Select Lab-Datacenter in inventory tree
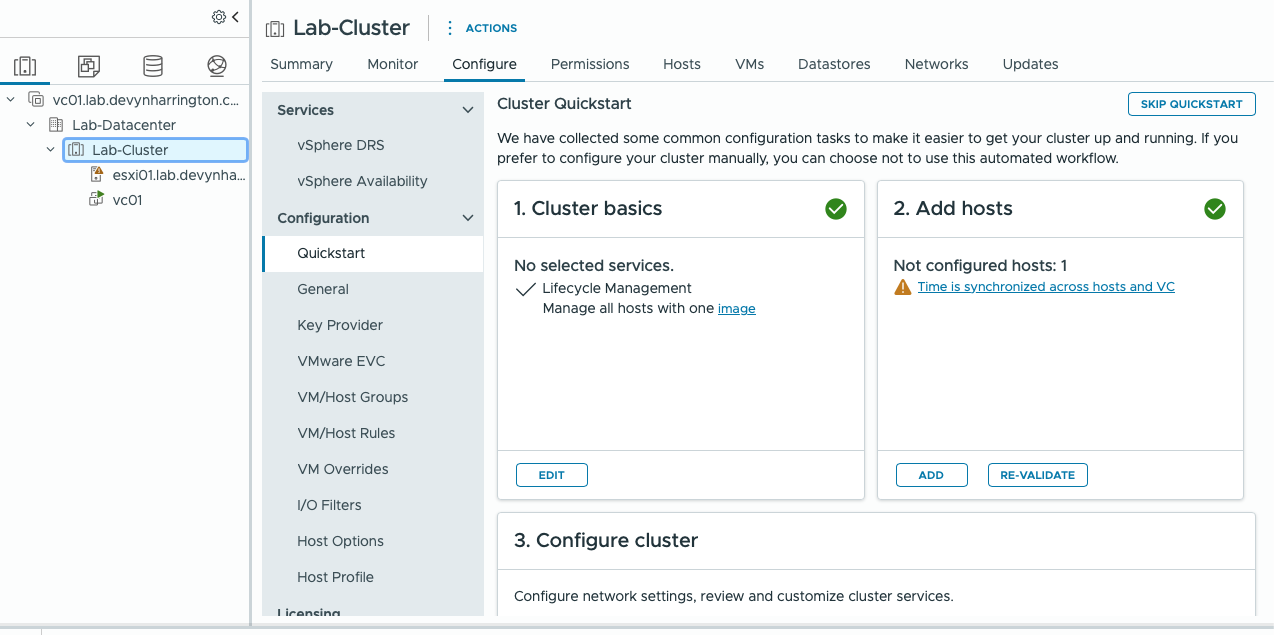The height and width of the screenshot is (635, 1274). [124, 125]
